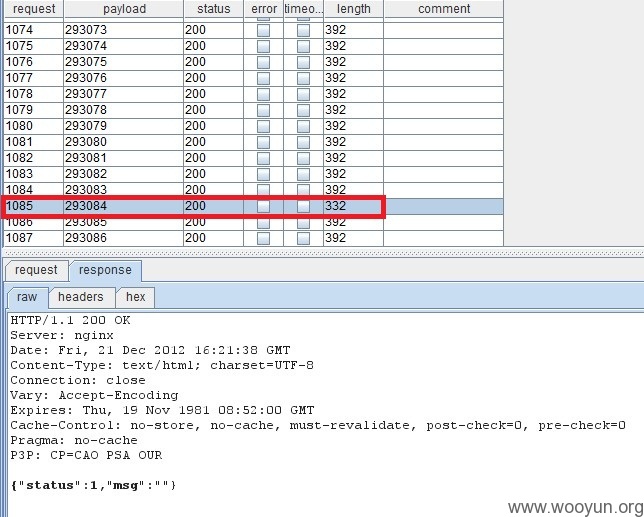Click the Server: nginx header line
Viewport: 644px width, 517px height.
point(62,335)
